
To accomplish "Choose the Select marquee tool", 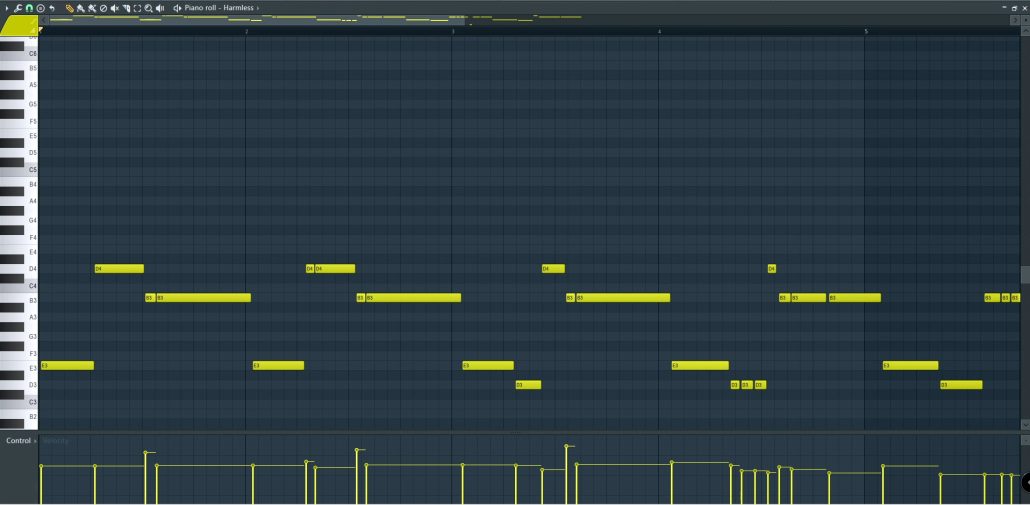I will coord(137,8).
